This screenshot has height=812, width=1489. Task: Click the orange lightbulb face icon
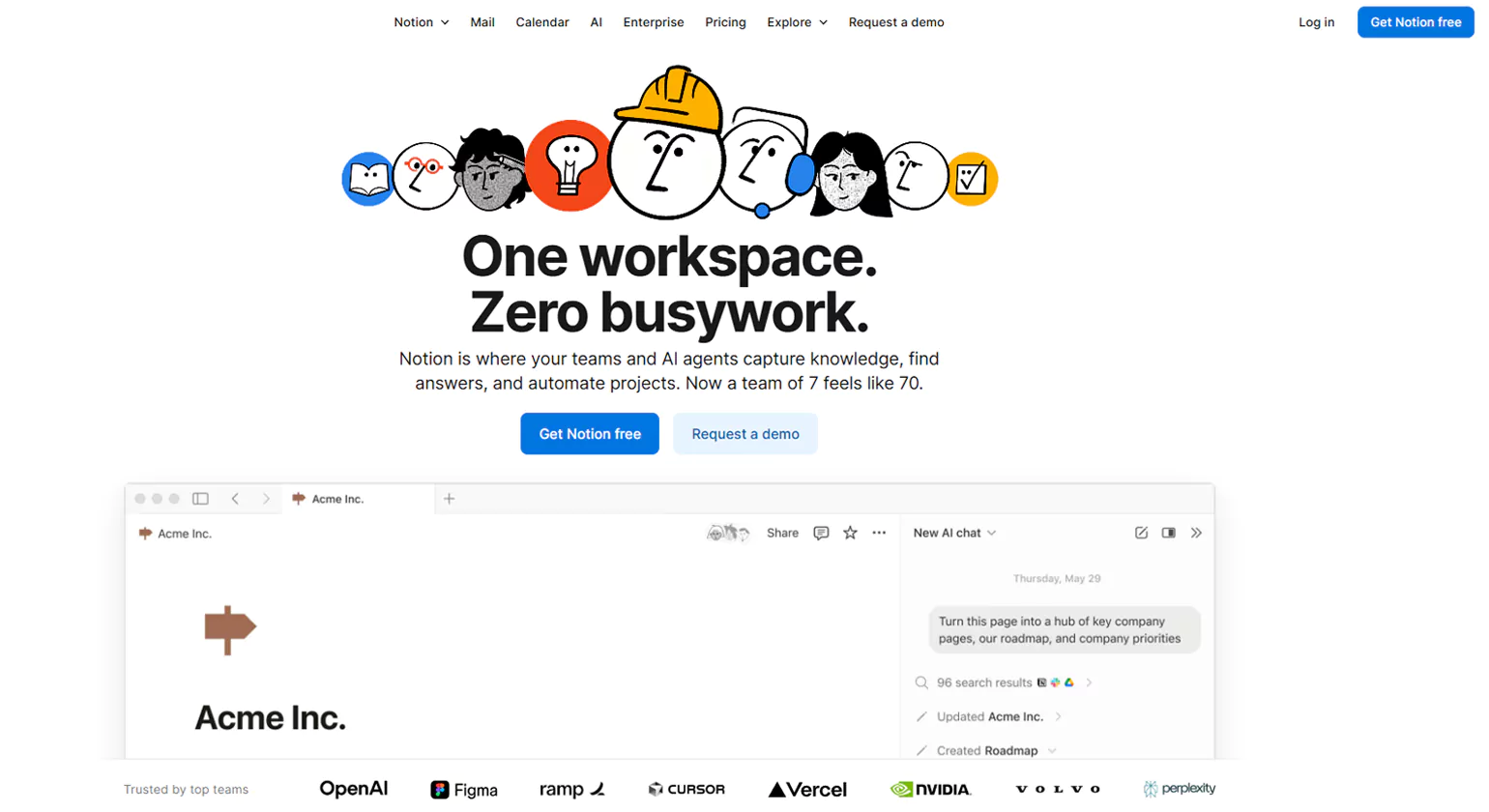coord(569,165)
